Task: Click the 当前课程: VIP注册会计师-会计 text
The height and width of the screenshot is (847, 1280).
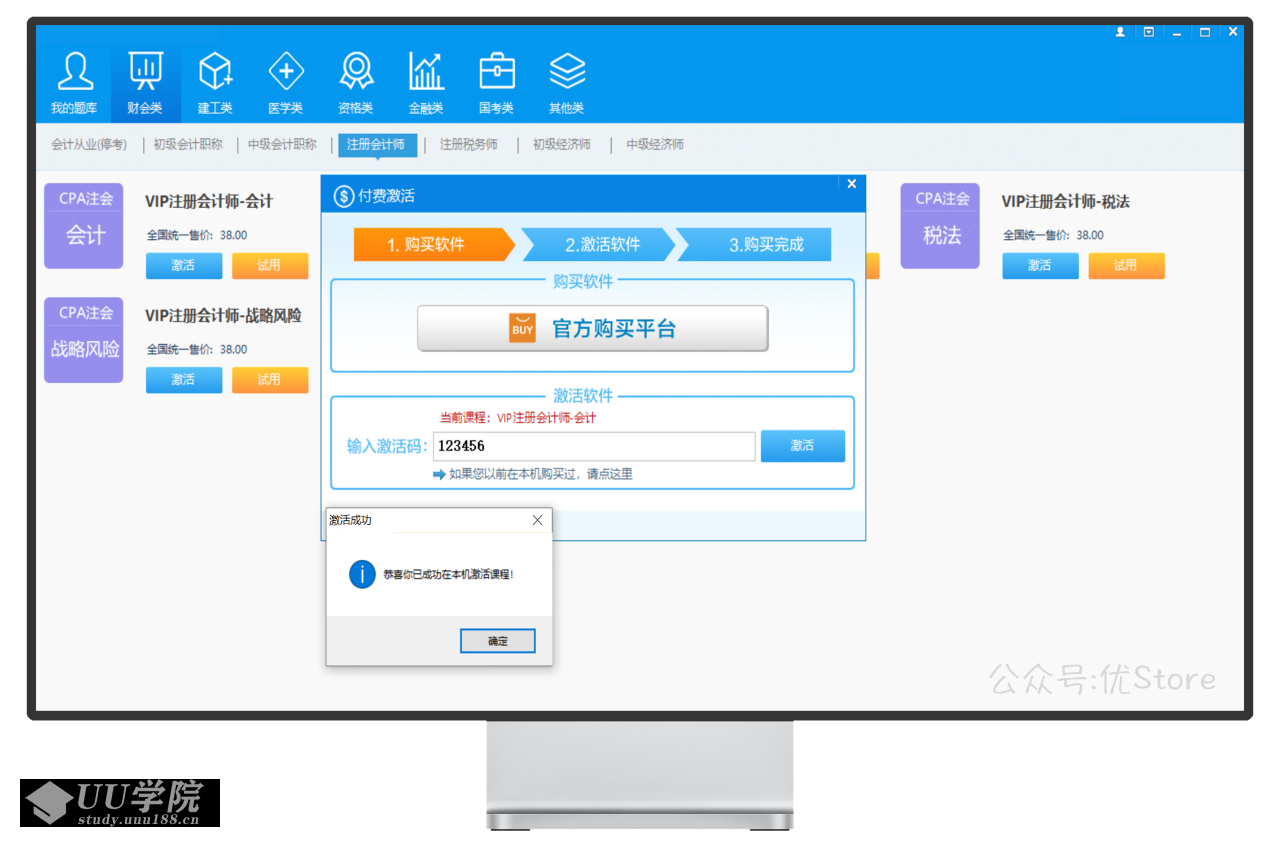Action: coord(518,418)
